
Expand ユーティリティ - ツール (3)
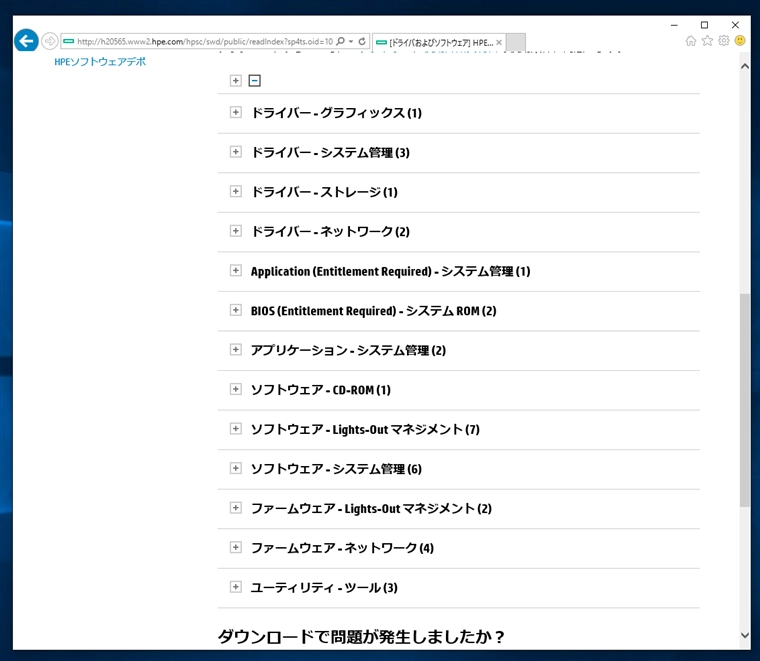236,587
